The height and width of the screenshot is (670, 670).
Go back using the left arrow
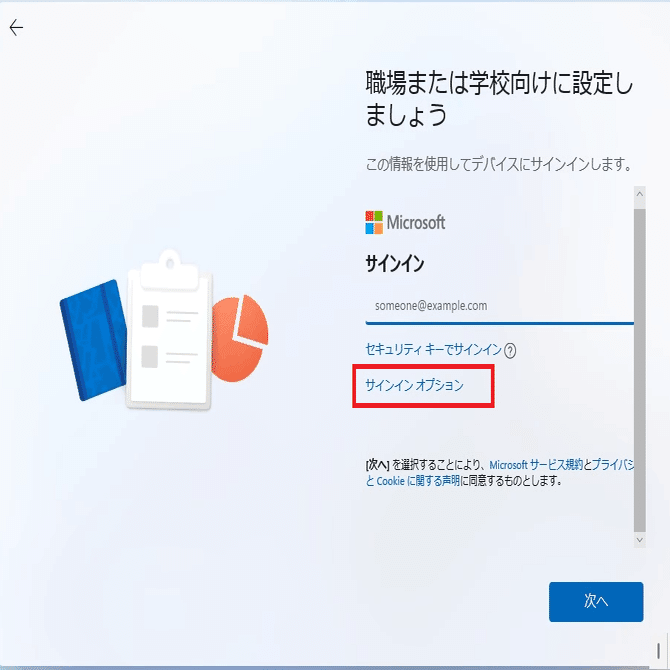coord(16,28)
